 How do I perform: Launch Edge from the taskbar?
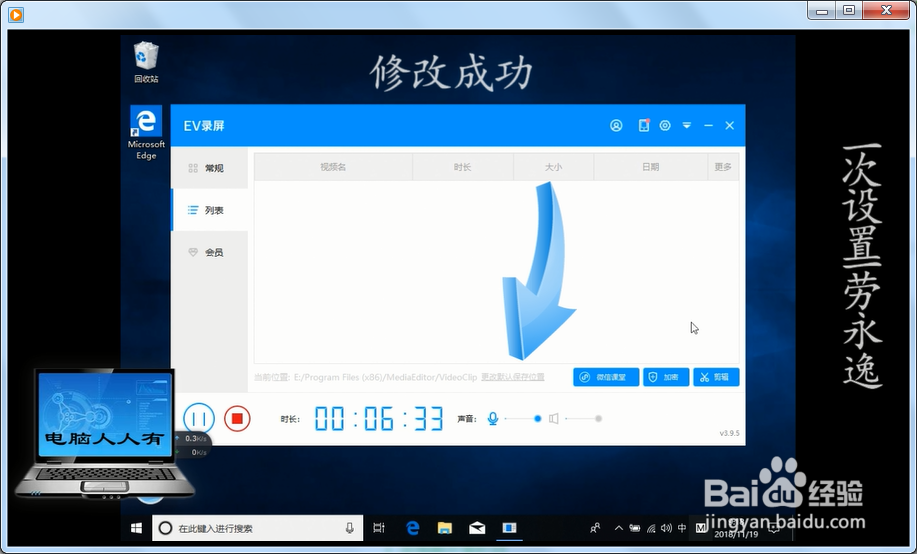pos(413,528)
